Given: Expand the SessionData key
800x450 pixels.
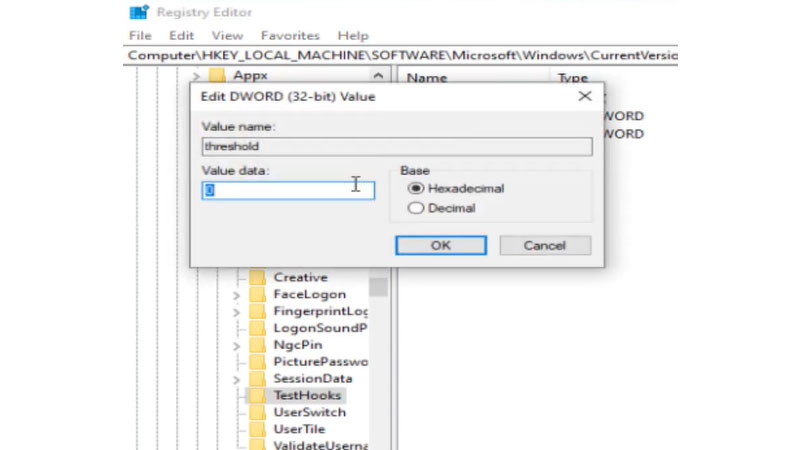Looking at the screenshot, I should click(236, 379).
